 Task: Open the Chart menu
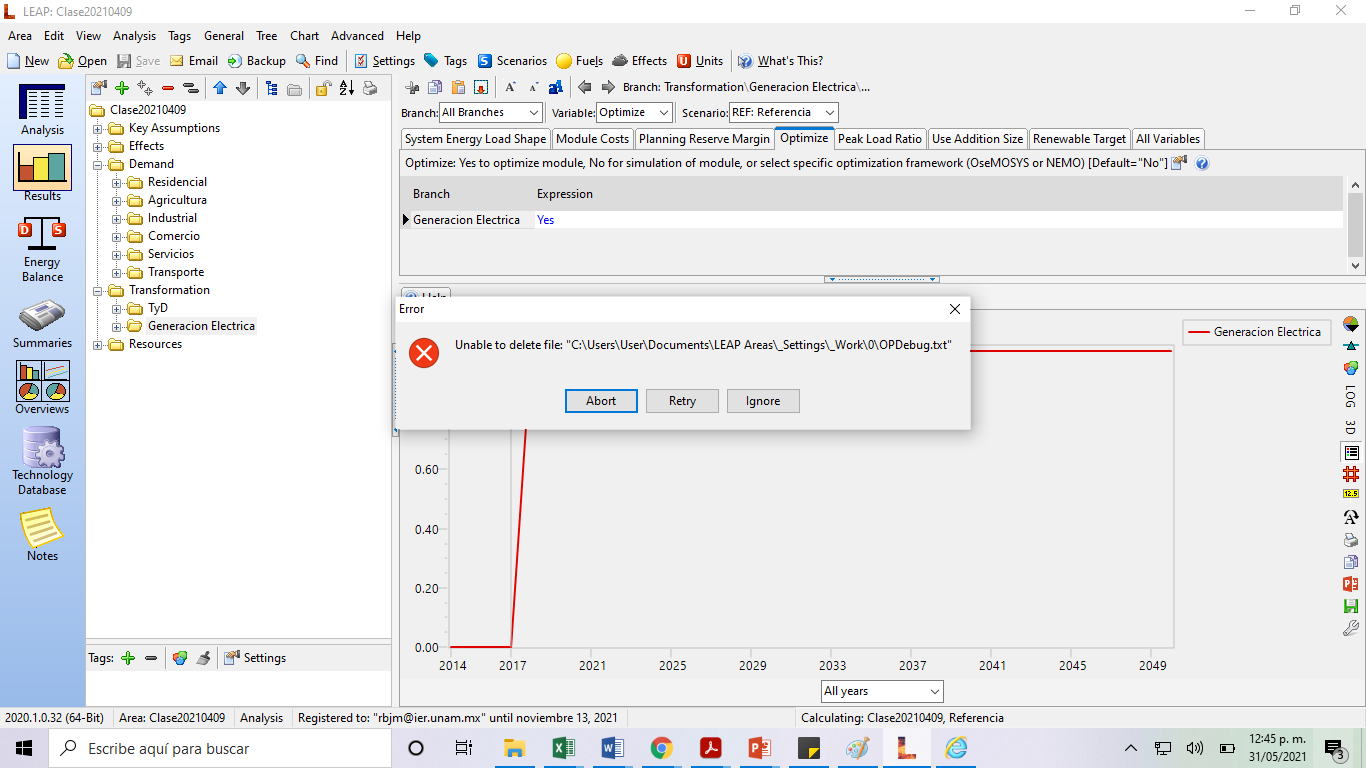tap(305, 35)
